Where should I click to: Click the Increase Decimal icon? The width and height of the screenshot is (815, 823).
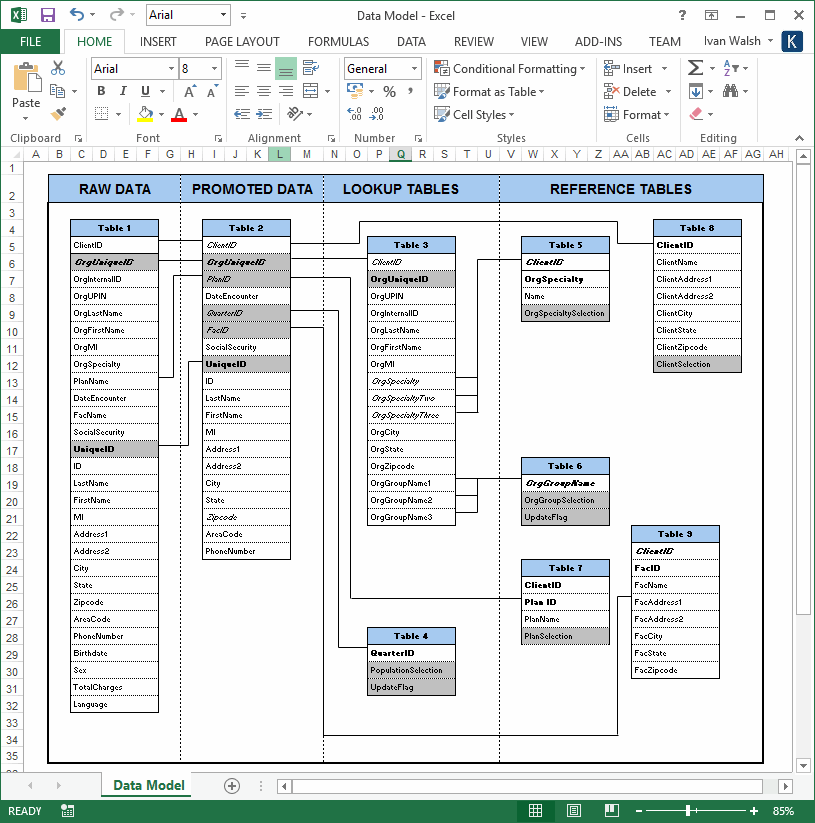pyautogui.click(x=352, y=113)
